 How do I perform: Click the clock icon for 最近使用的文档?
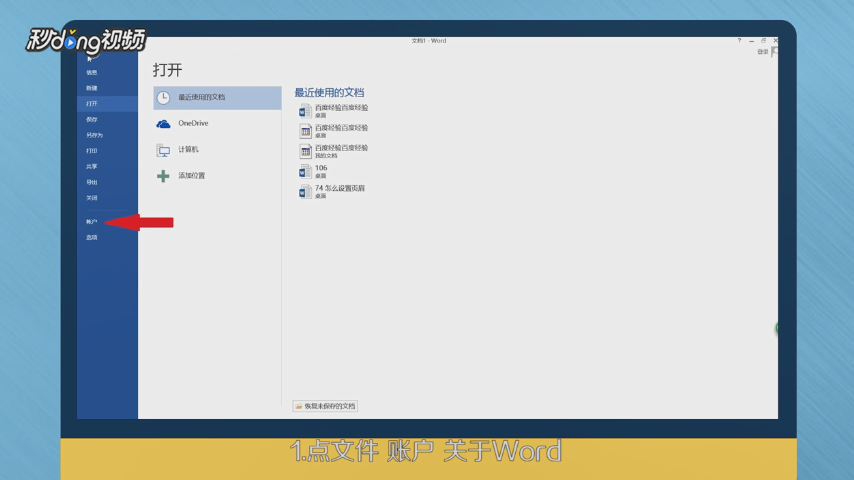point(163,98)
